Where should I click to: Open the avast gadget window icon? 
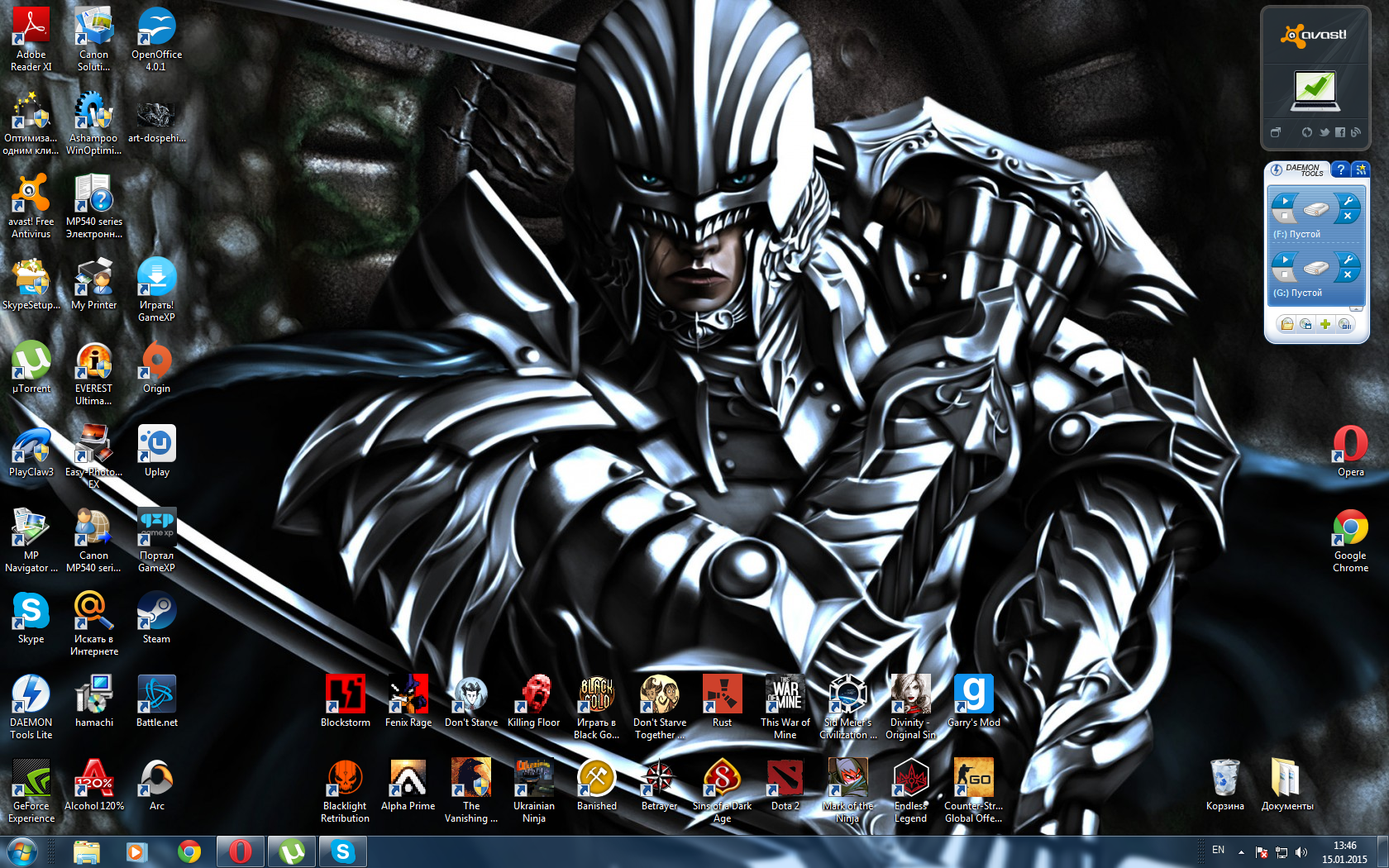point(1276,132)
